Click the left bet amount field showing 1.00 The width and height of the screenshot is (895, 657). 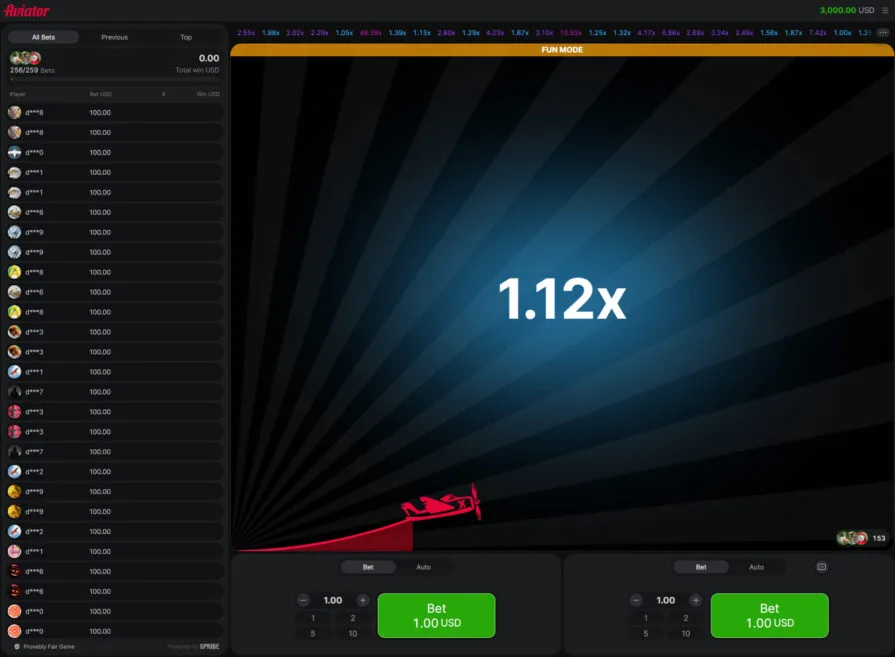coord(333,600)
